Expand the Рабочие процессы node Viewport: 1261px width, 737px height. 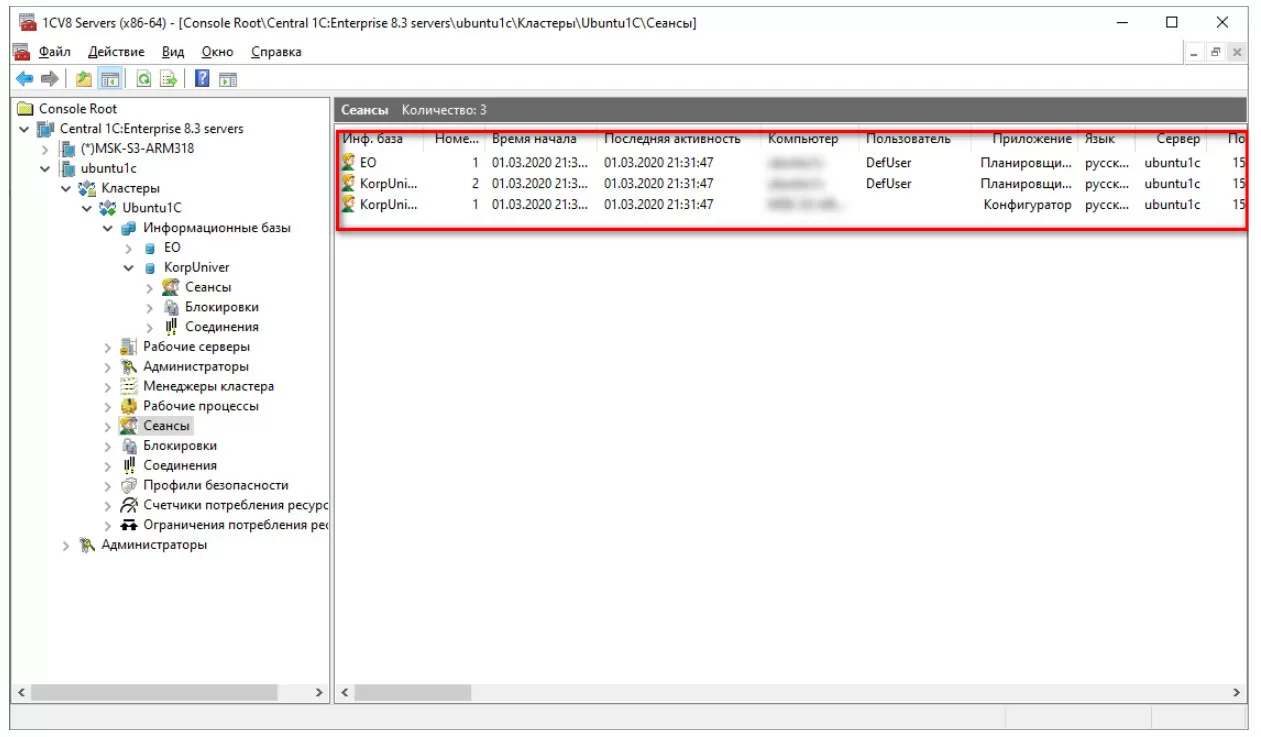(x=108, y=406)
